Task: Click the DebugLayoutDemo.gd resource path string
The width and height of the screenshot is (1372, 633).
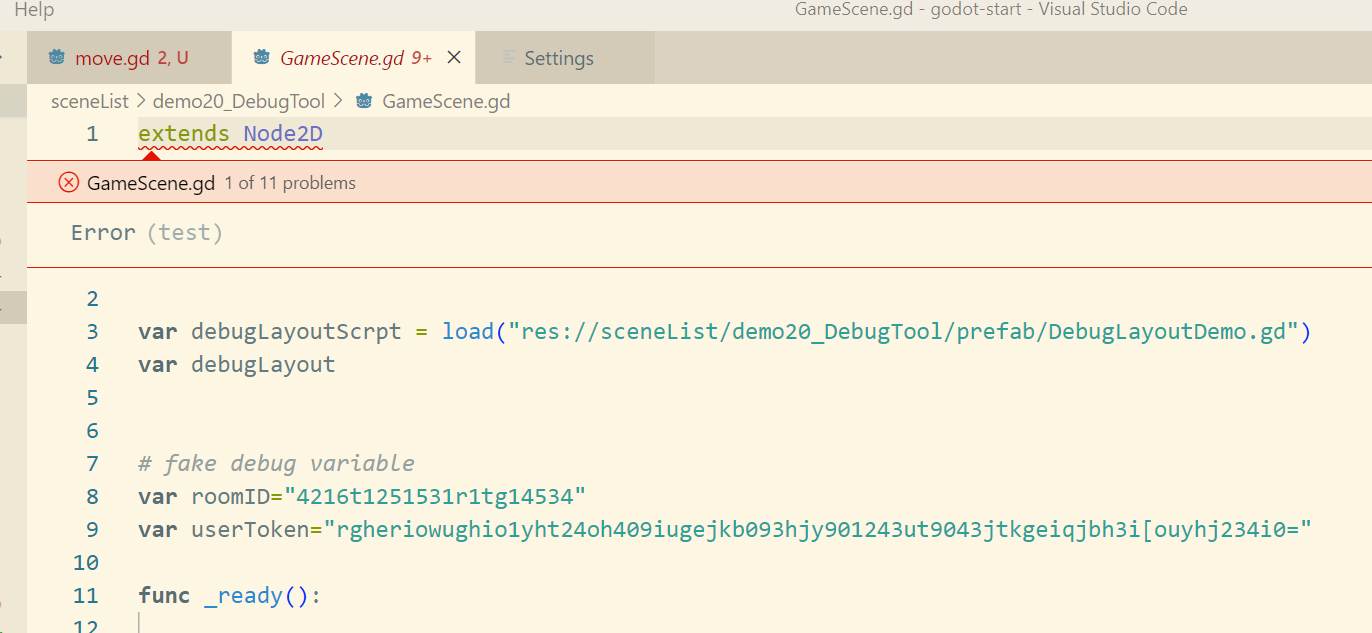Action: point(903,332)
